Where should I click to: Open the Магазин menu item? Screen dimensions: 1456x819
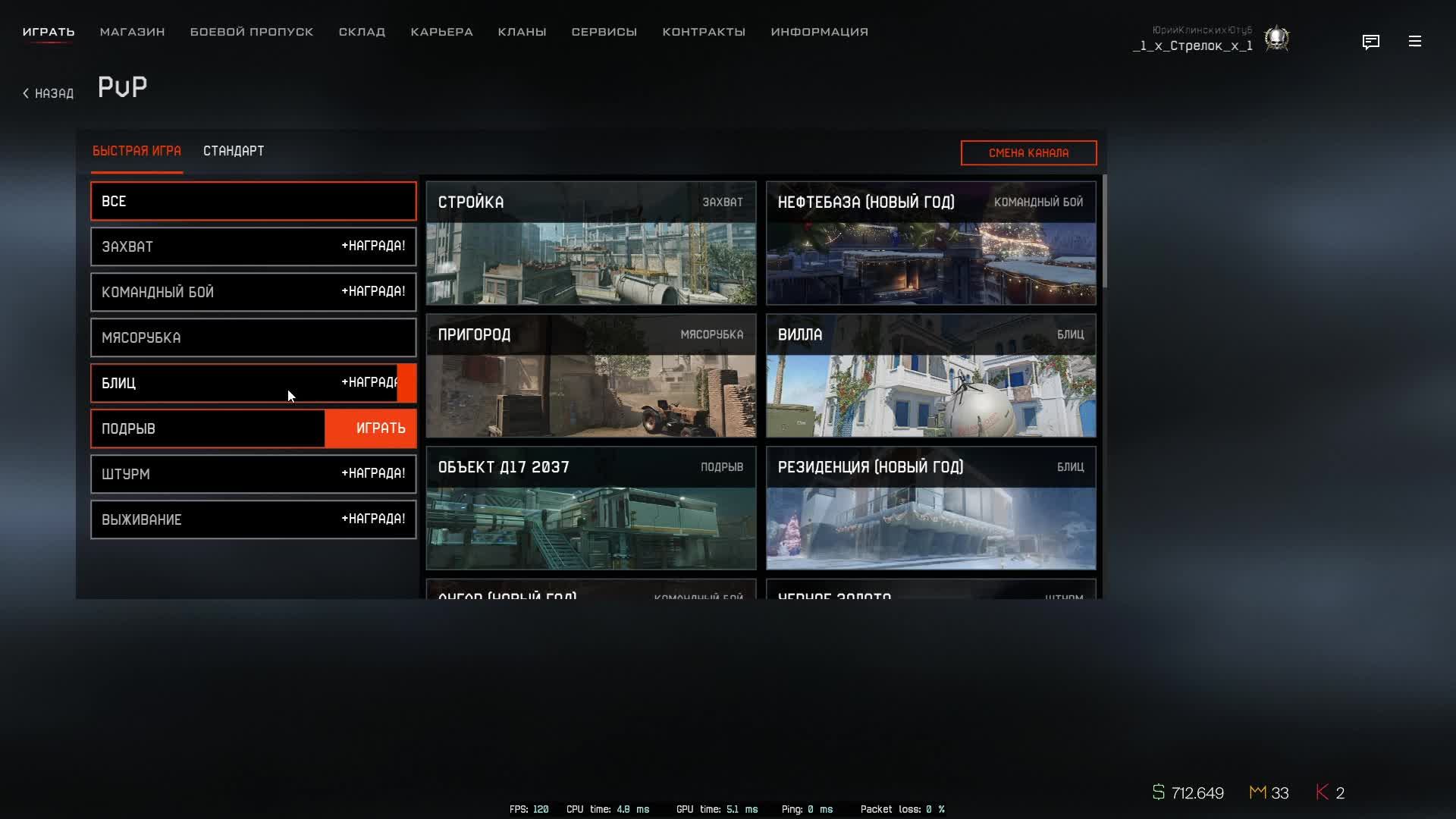click(132, 32)
